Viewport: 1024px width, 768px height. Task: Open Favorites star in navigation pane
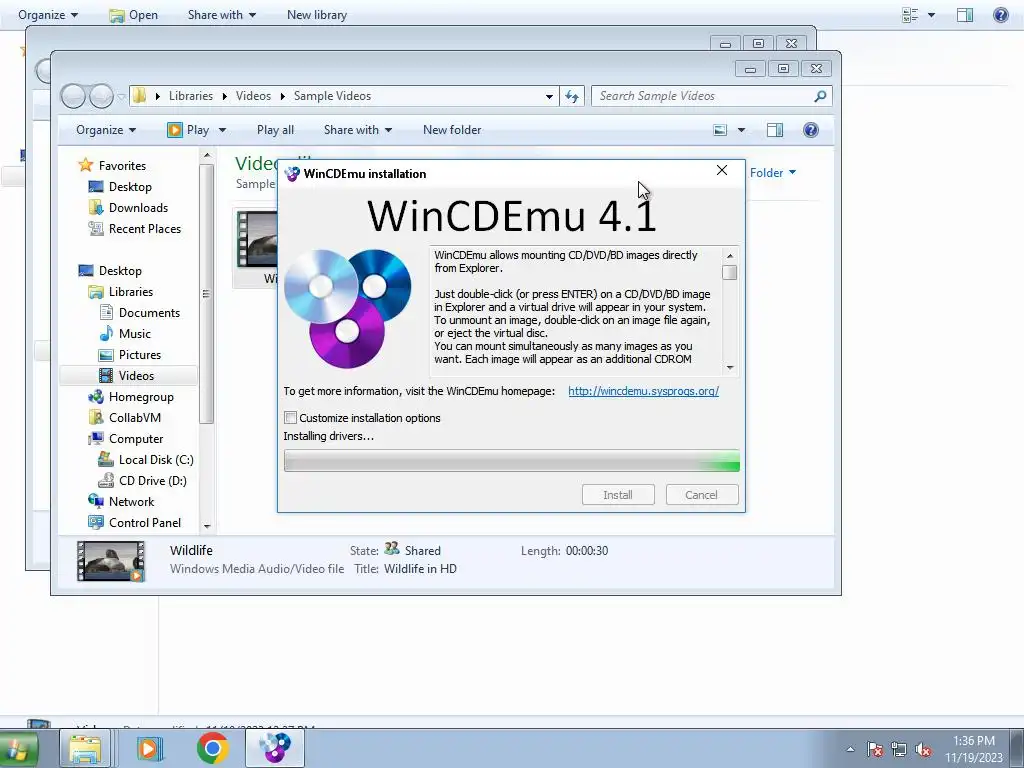(x=85, y=165)
